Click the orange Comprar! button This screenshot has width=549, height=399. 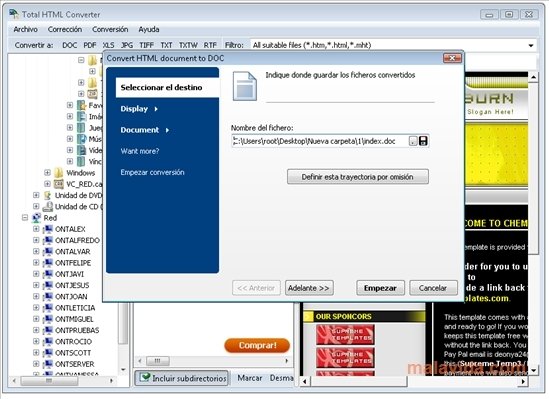tap(257, 345)
